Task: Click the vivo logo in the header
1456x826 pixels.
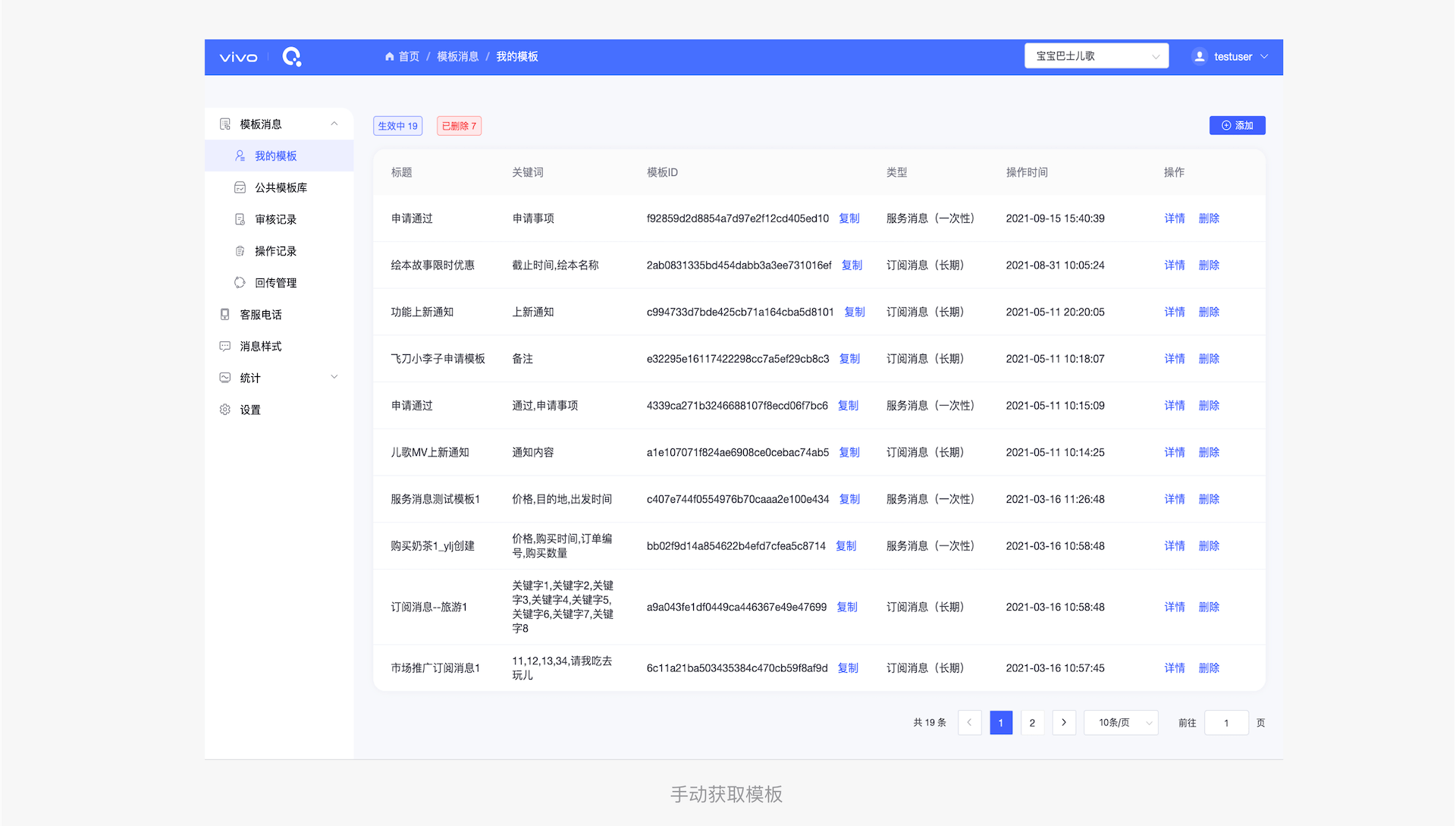Action: pyautogui.click(x=238, y=56)
